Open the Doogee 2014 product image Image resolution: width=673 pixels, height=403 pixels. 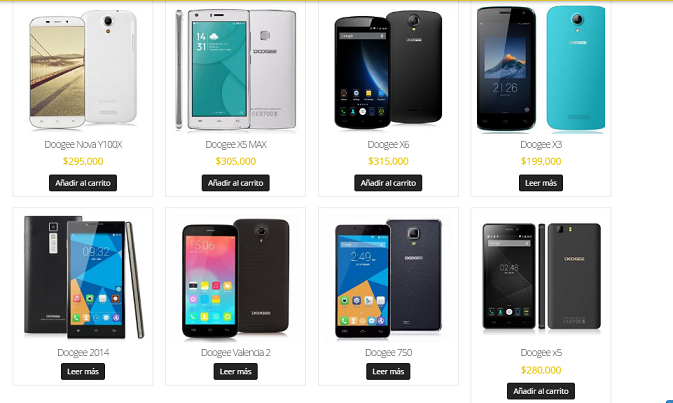(83, 277)
